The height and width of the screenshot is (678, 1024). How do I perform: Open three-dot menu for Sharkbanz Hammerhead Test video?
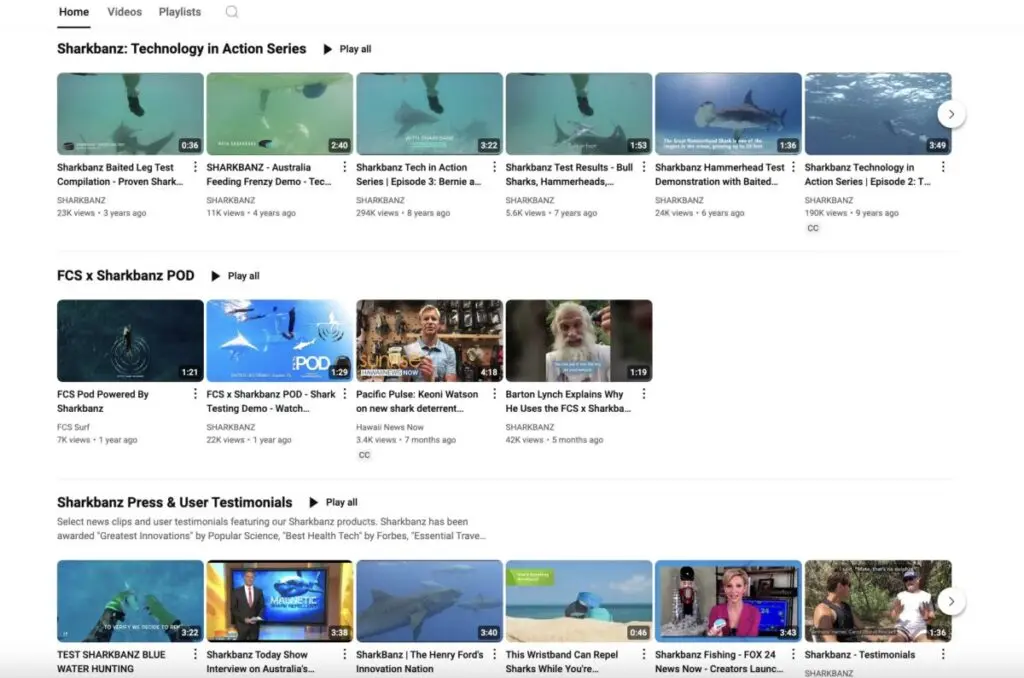794,168
